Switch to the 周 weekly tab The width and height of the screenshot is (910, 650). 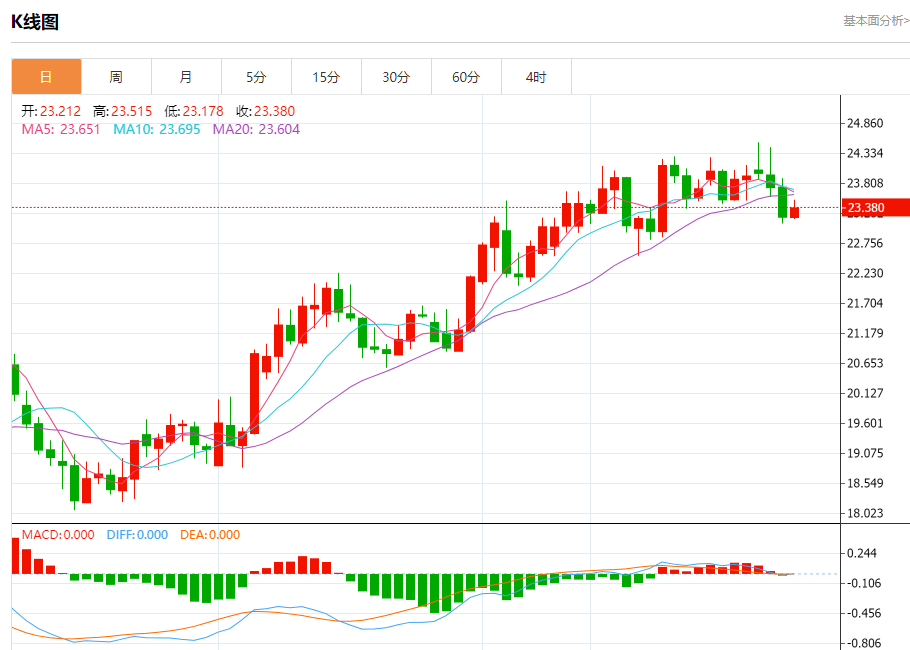coord(116,77)
